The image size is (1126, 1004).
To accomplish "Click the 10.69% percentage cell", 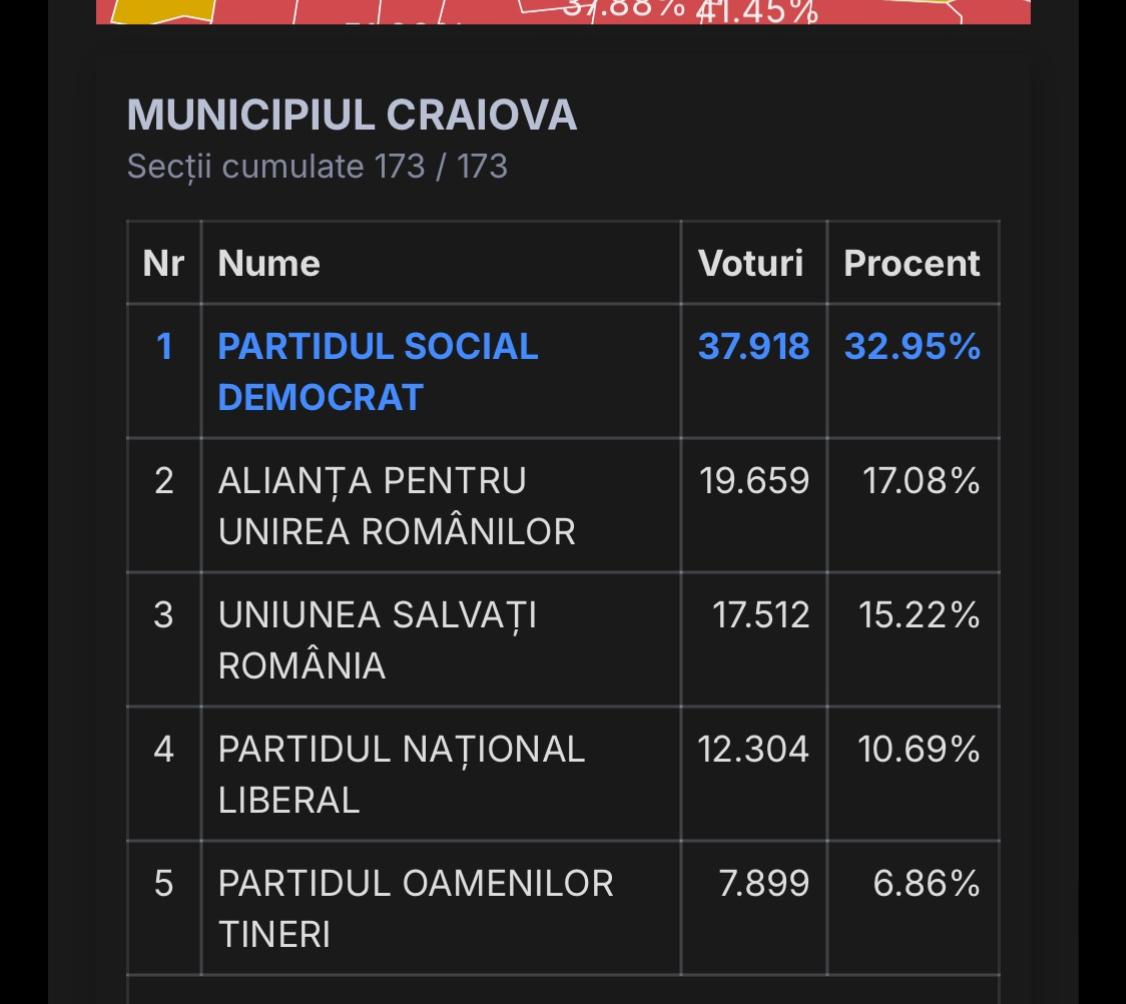I will pos(918,749).
